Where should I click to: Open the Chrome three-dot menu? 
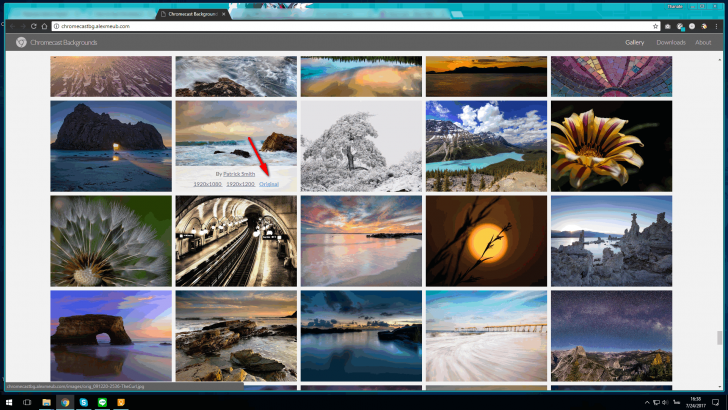pos(717,26)
